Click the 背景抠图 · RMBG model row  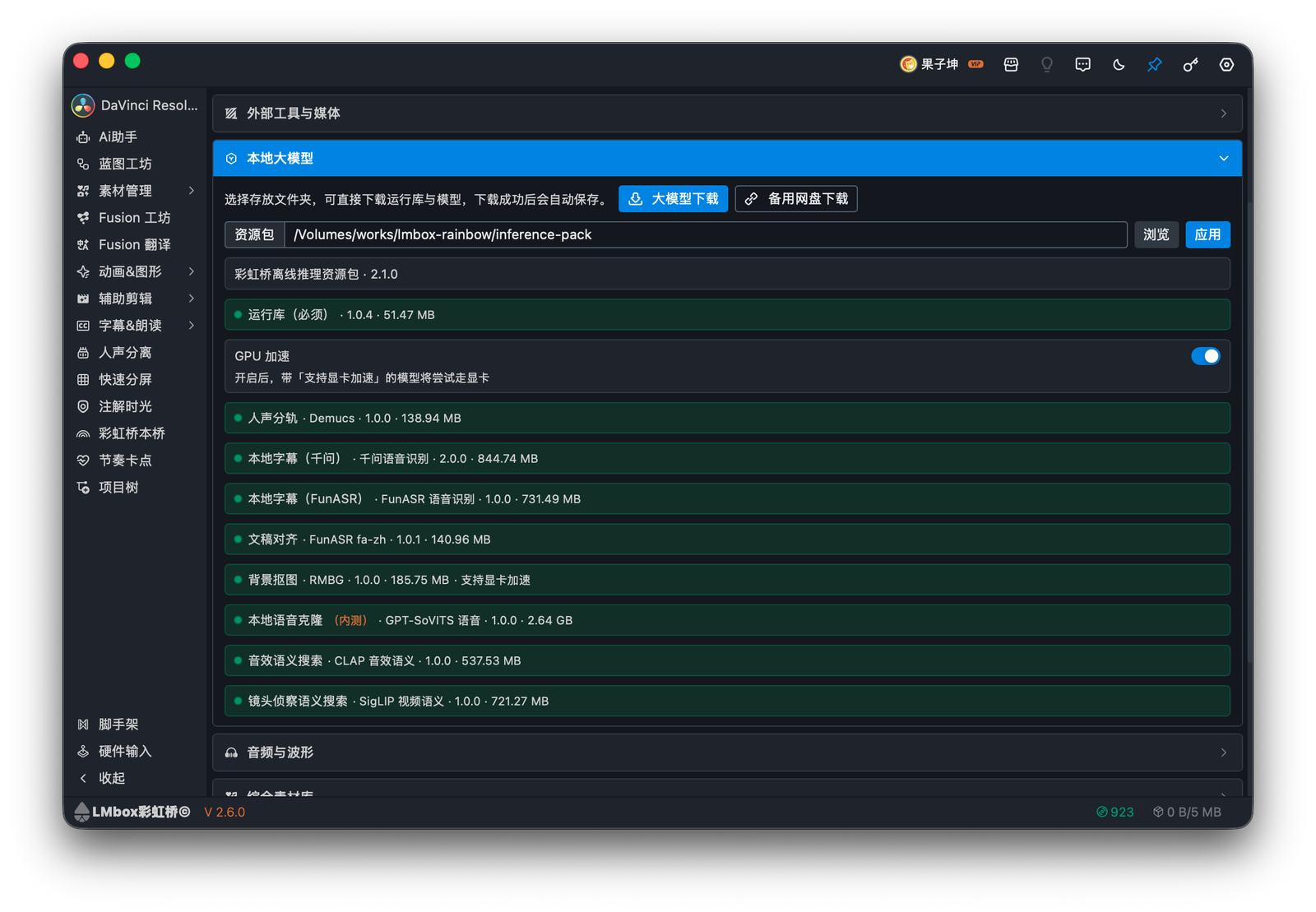(x=727, y=580)
